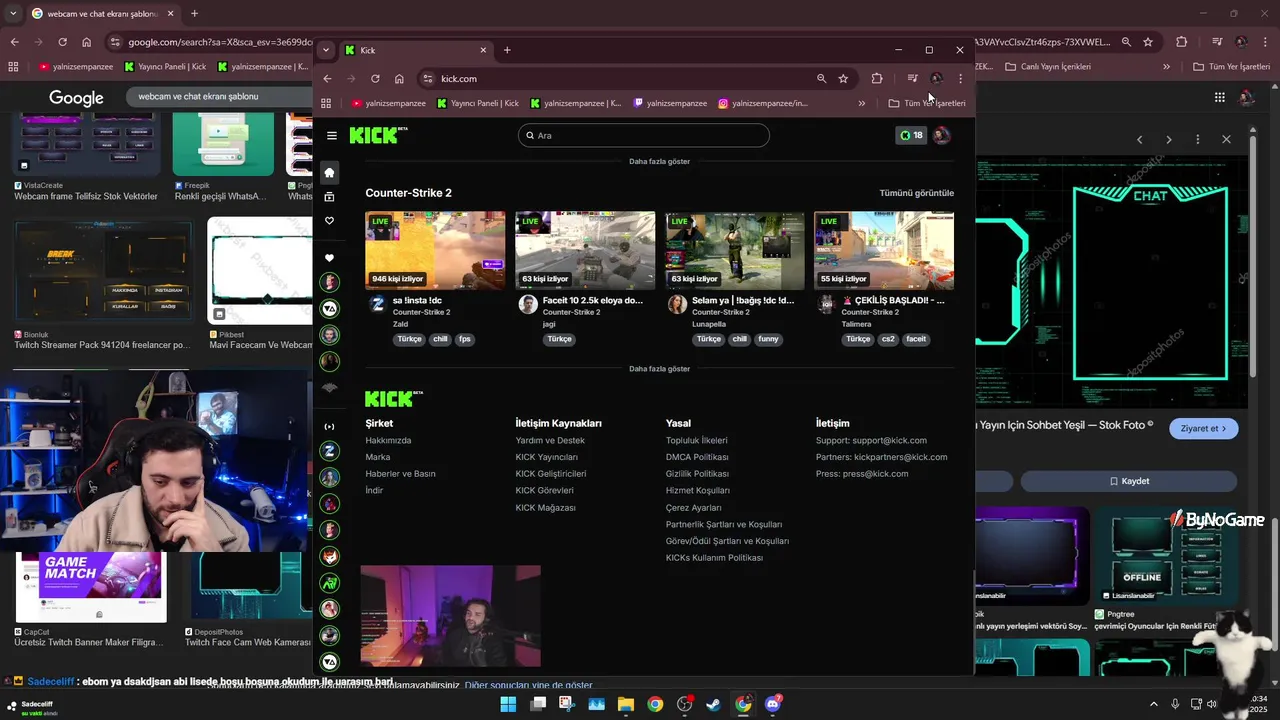Click Google search box with webcam ve chat query
1280x720 pixels.
click(x=220, y=97)
